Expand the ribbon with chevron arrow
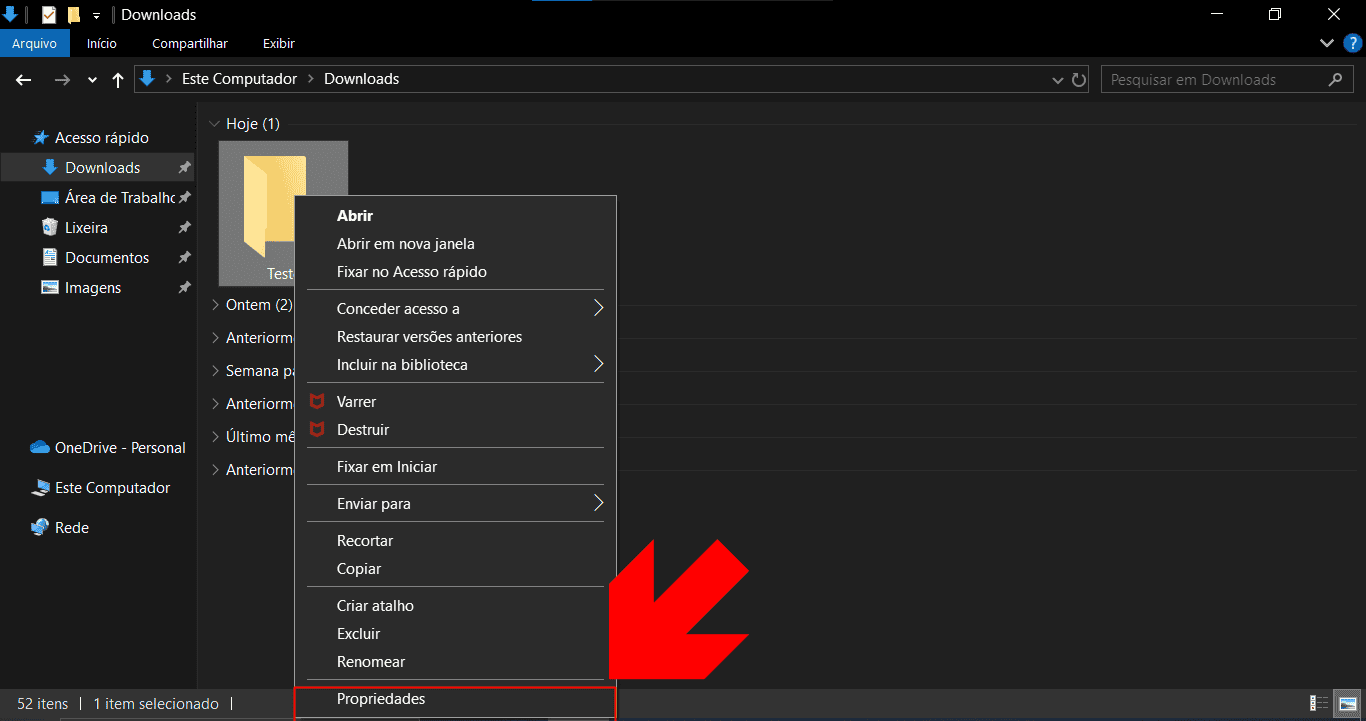The height and width of the screenshot is (721, 1366). [1327, 43]
